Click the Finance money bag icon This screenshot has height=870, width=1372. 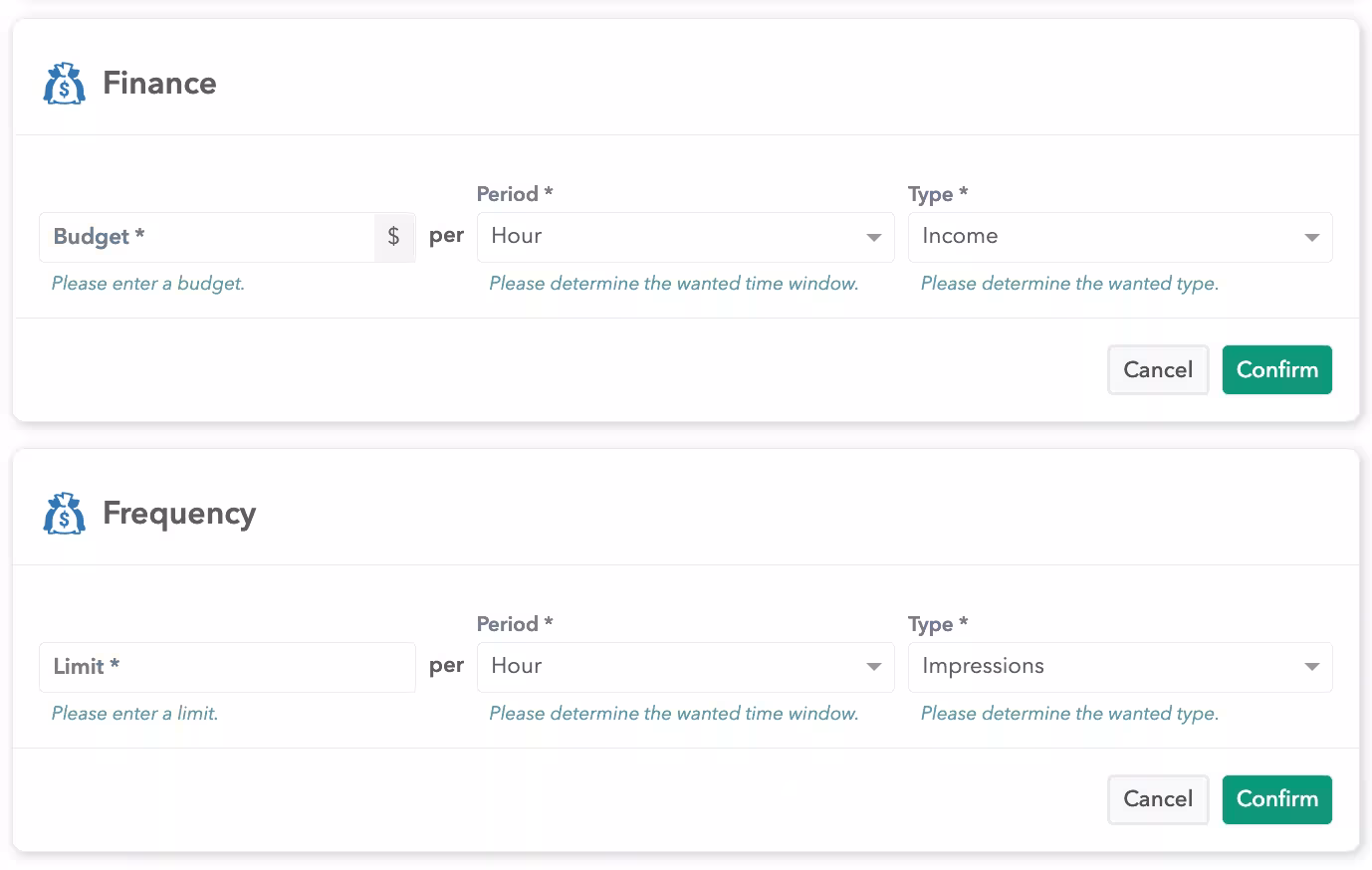(x=65, y=84)
